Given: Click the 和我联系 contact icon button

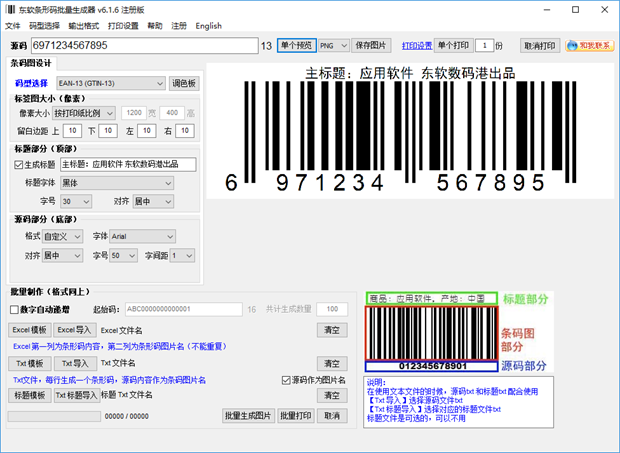Looking at the screenshot, I should point(590,46).
